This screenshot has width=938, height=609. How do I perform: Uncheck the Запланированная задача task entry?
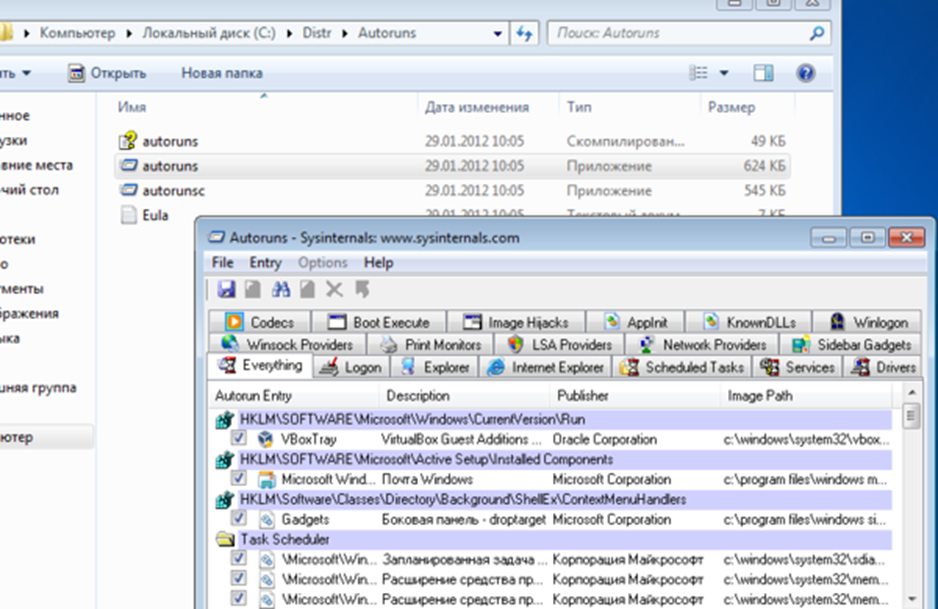tap(238, 559)
